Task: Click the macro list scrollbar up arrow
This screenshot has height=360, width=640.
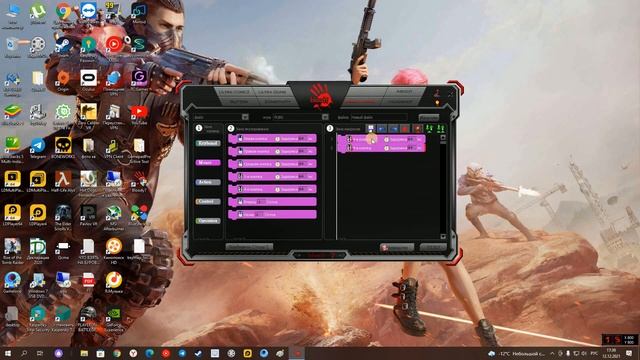Action: pos(443,138)
